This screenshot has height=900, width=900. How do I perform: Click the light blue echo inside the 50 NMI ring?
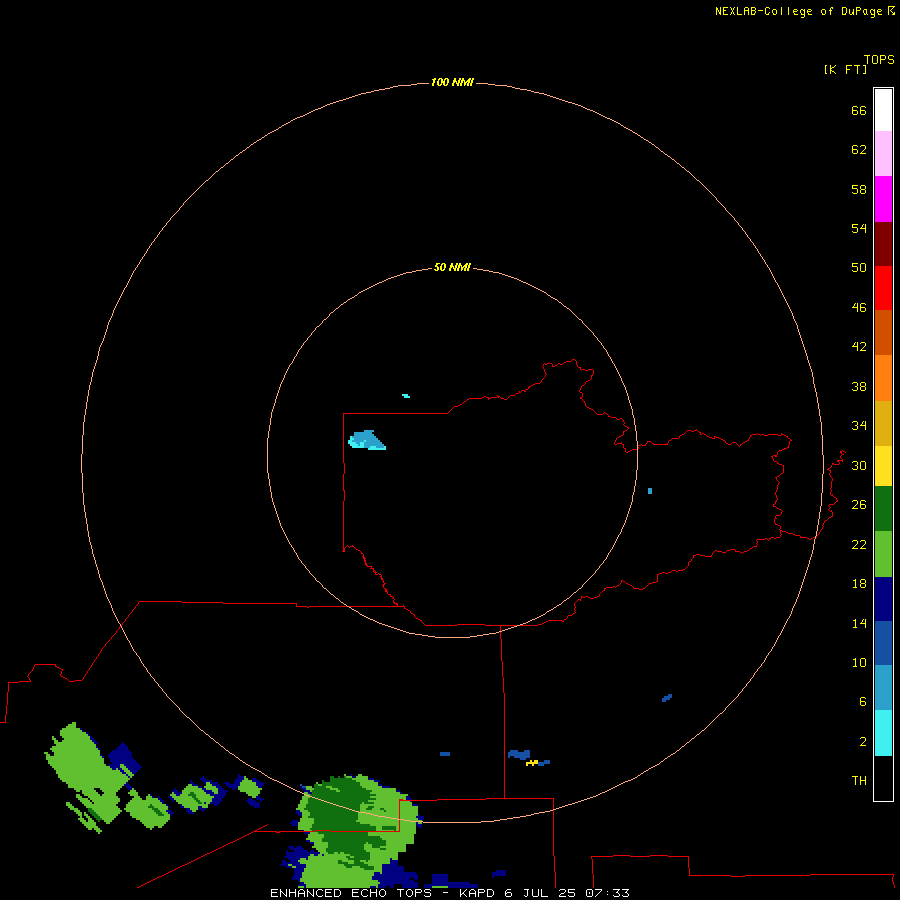[367, 440]
